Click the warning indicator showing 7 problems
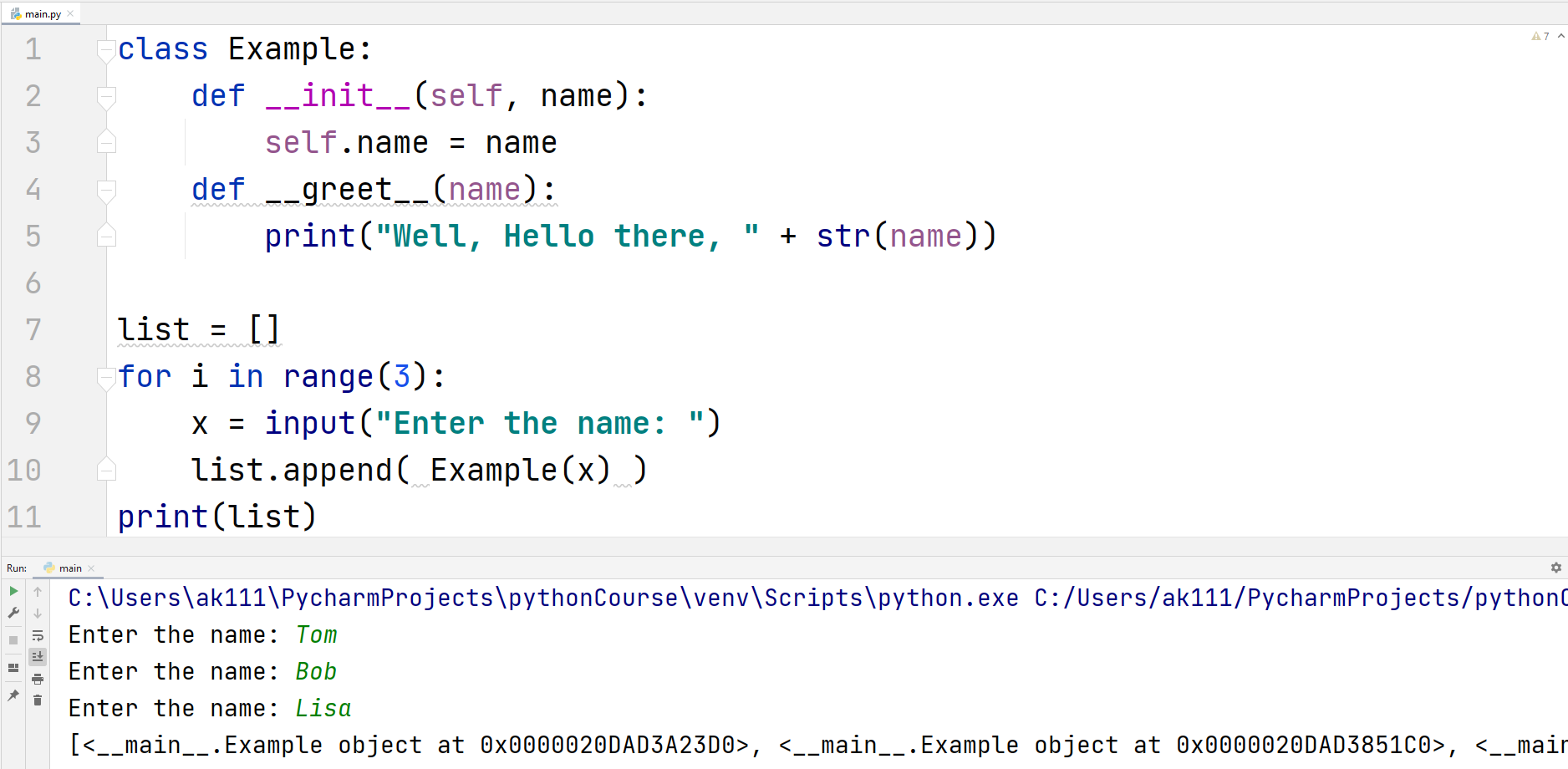The width and height of the screenshot is (1568, 769). 1540,36
